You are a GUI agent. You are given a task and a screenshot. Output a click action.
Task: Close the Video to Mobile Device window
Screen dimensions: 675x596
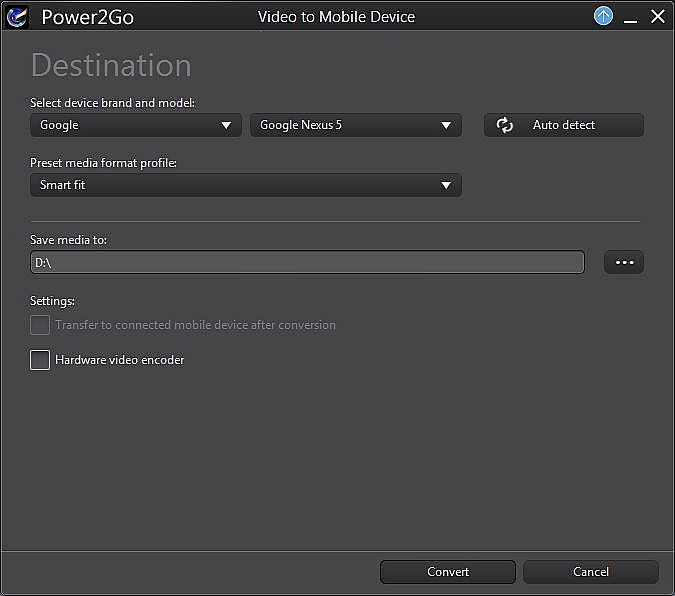pyautogui.click(x=658, y=16)
